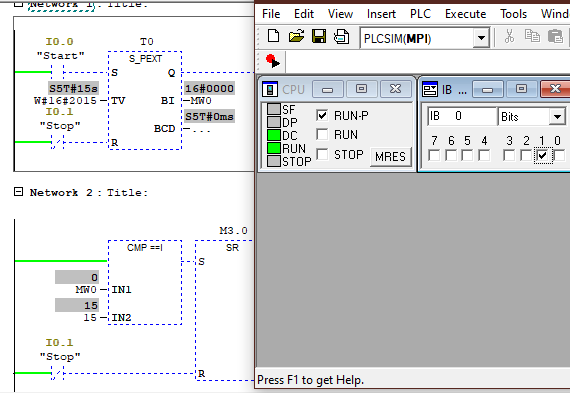Open the File menu
This screenshot has height=393, width=570.
tap(271, 14)
